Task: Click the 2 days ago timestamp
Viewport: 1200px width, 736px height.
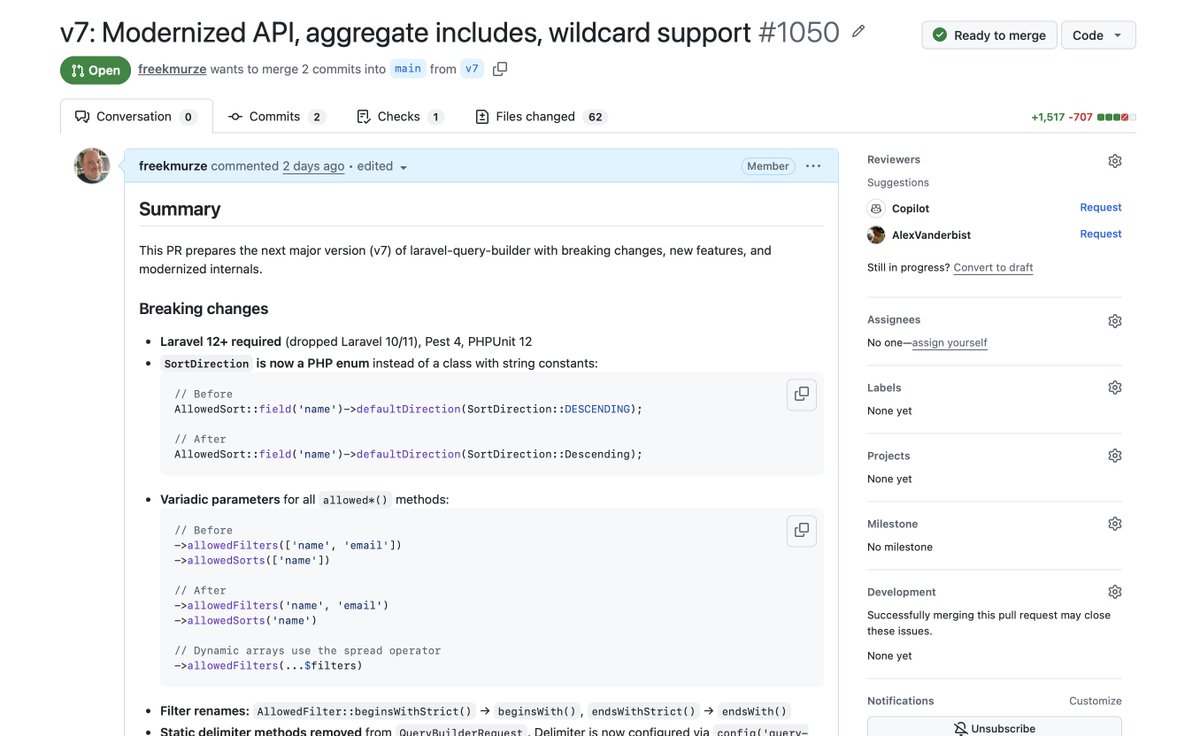Action: point(313,166)
